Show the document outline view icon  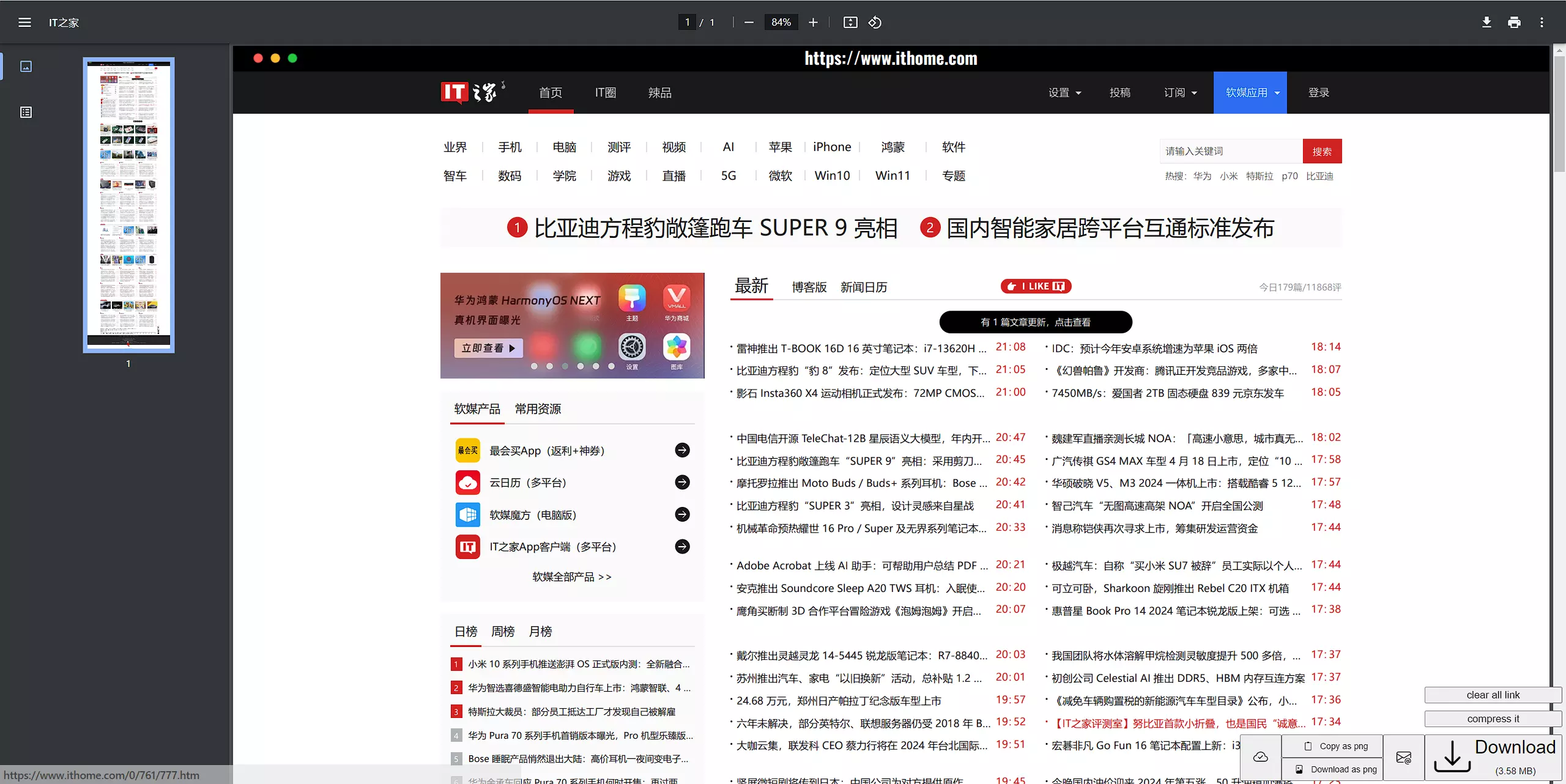click(26, 113)
